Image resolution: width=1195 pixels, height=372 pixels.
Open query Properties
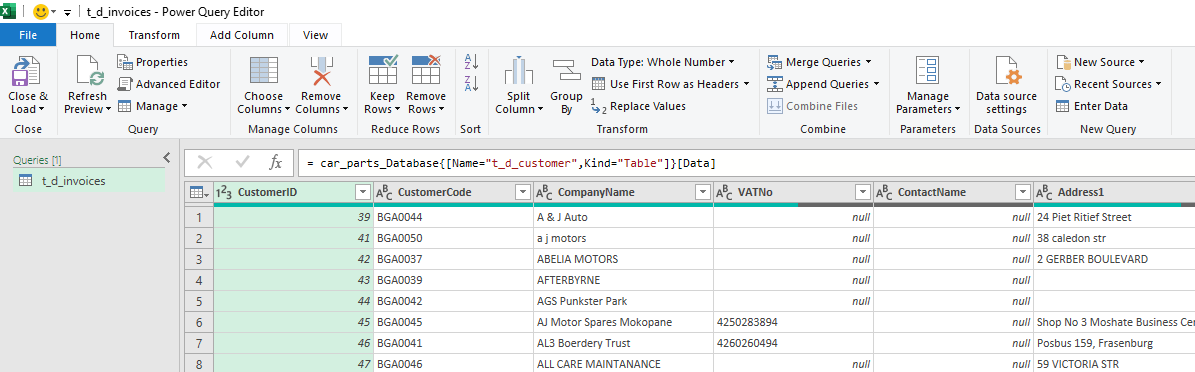click(x=152, y=62)
